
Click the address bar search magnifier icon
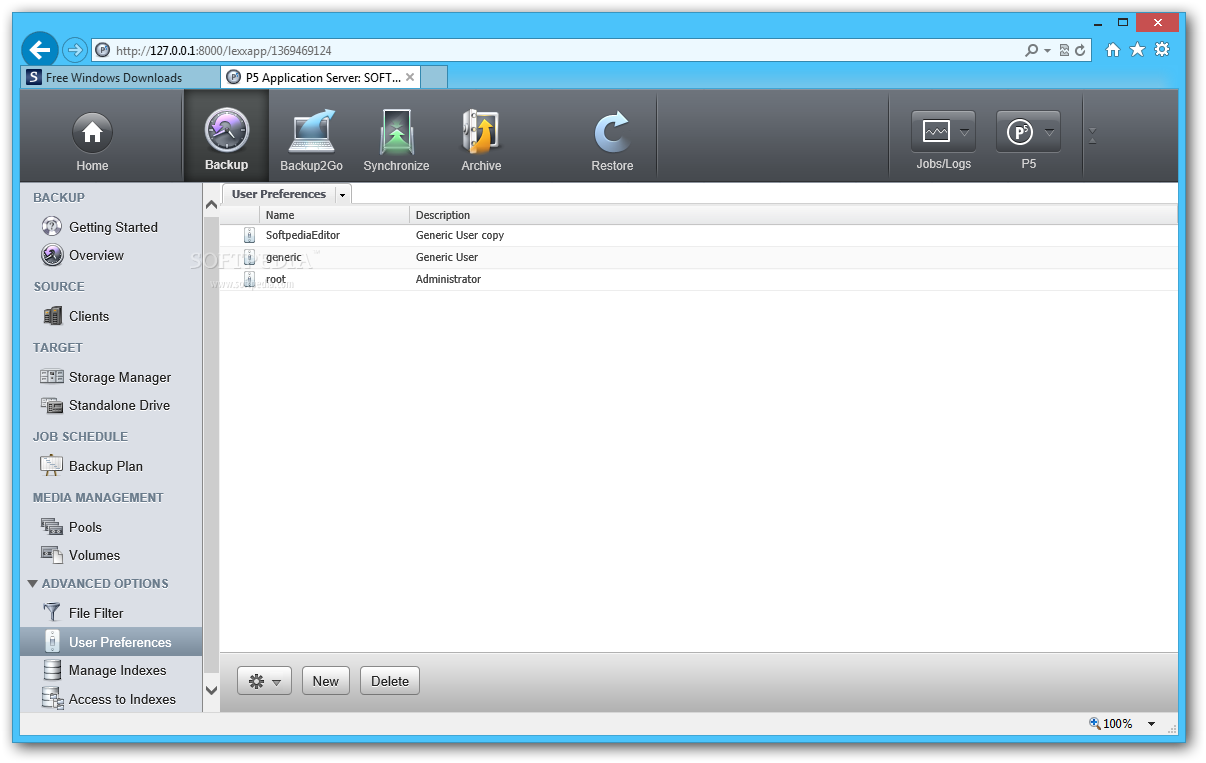click(1031, 50)
